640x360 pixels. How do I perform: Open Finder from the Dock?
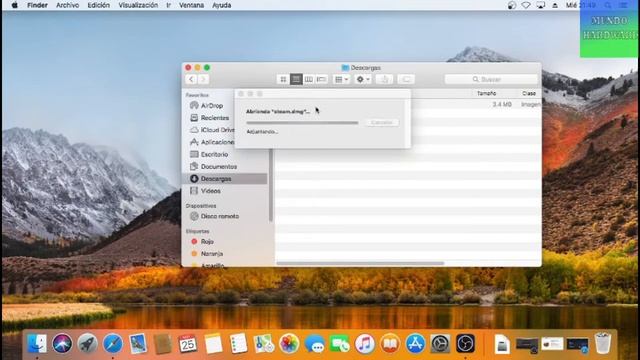point(37,344)
